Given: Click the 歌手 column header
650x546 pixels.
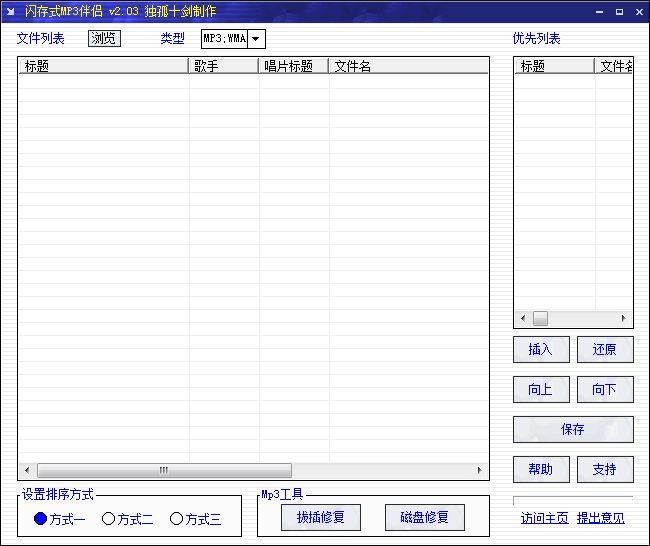Looking at the screenshot, I should (x=224, y=66).
